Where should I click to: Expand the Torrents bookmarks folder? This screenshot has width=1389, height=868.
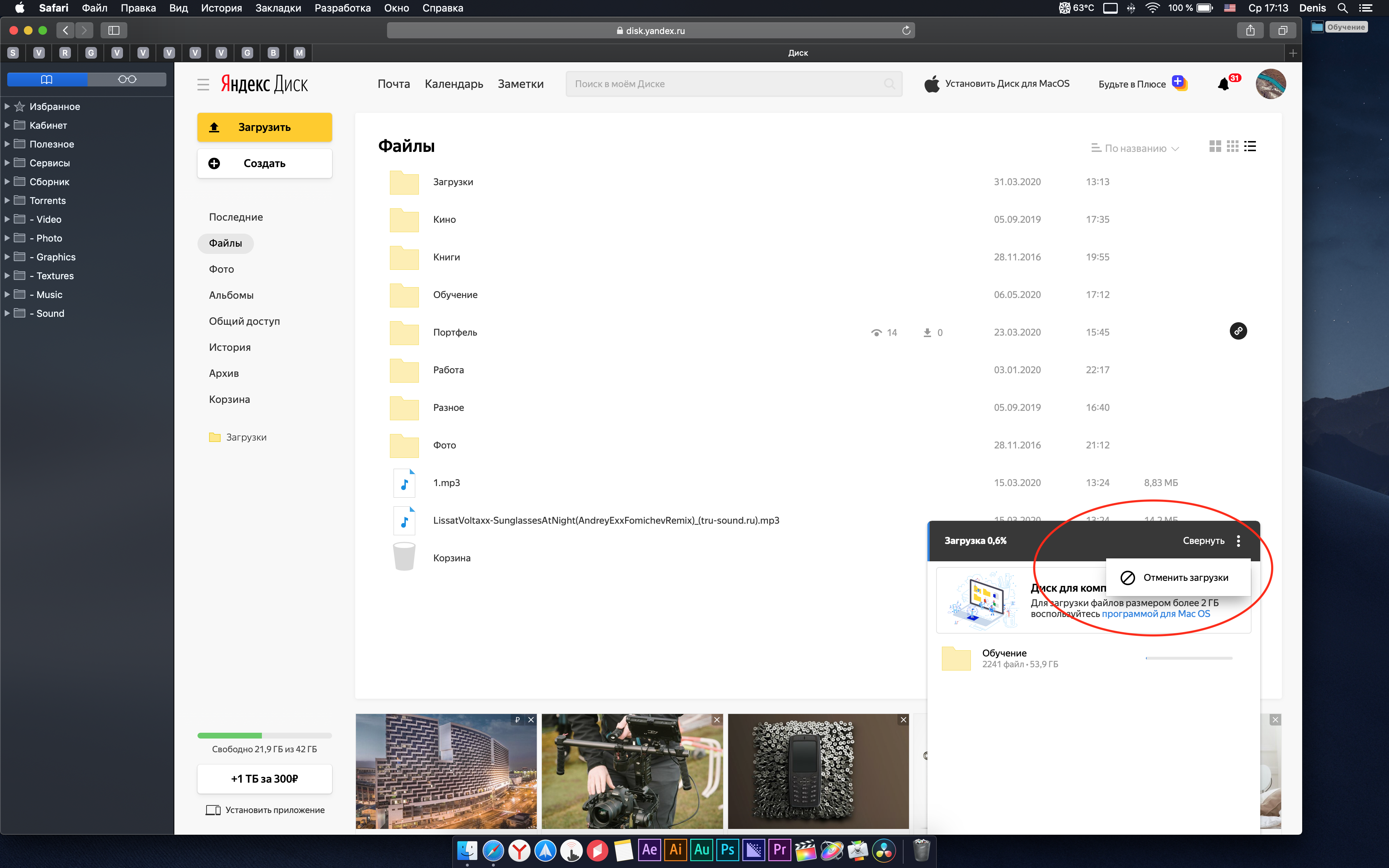7,200
